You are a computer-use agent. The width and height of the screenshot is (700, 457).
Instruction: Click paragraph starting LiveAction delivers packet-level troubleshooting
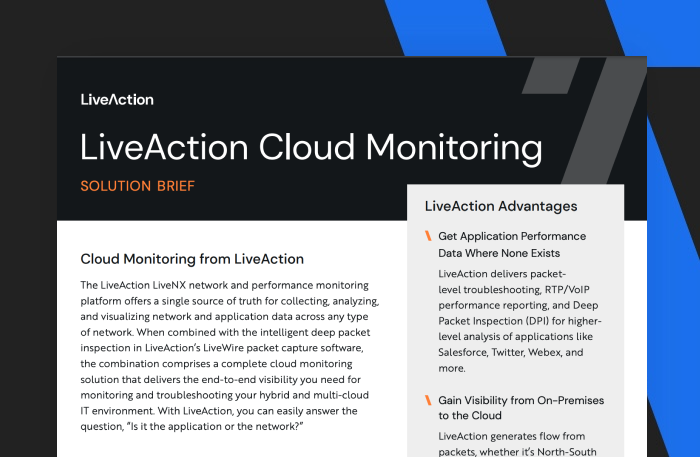click(x=520, y=322)
